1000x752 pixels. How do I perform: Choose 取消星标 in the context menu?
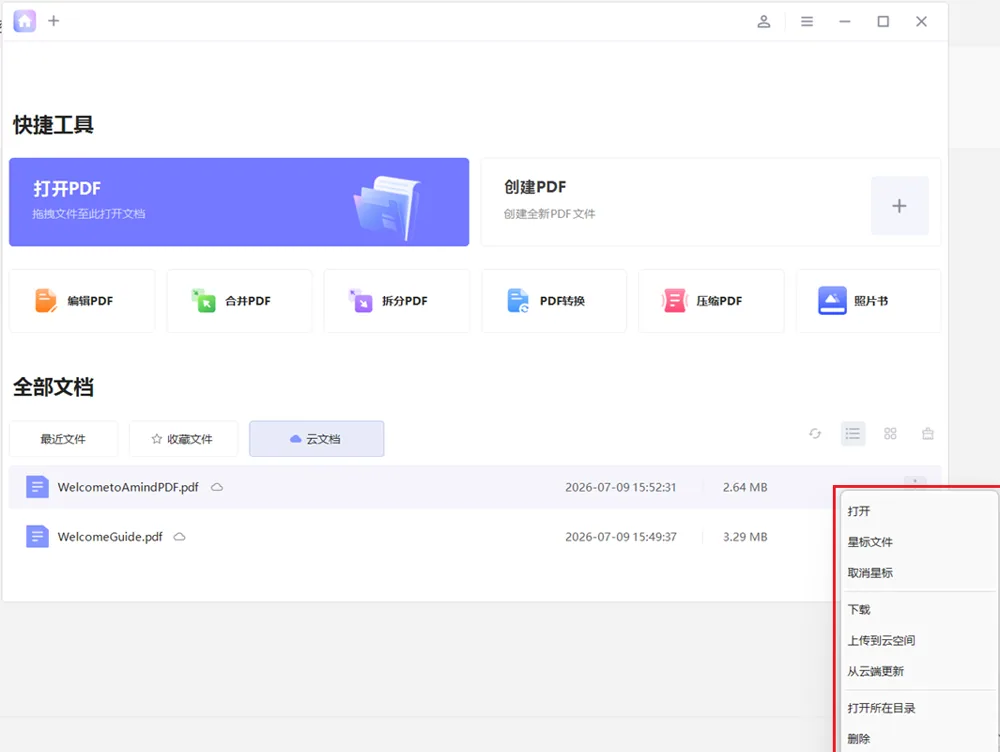coord(918,573)
